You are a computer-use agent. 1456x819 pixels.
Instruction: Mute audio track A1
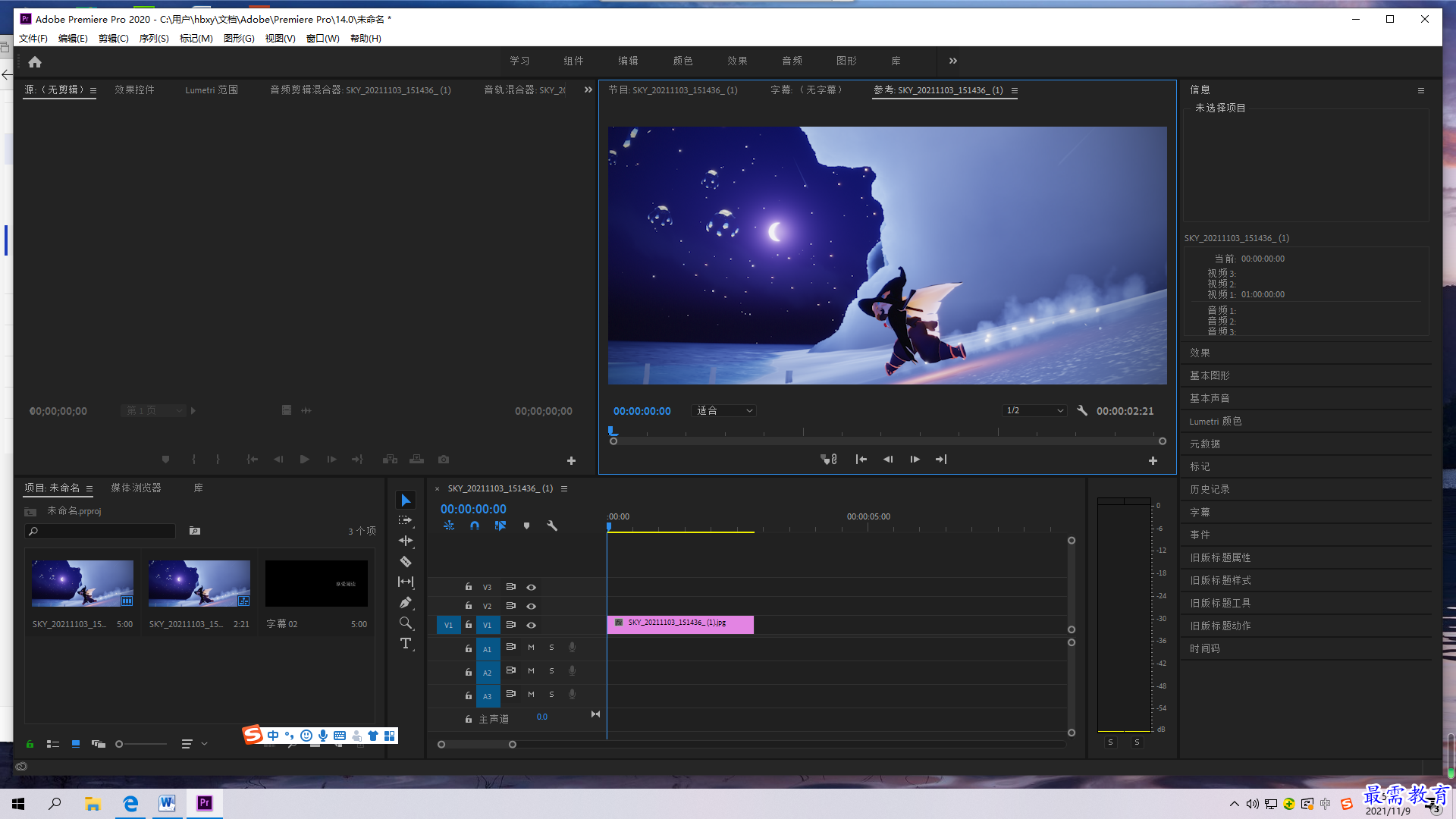[x=531, y=648]
